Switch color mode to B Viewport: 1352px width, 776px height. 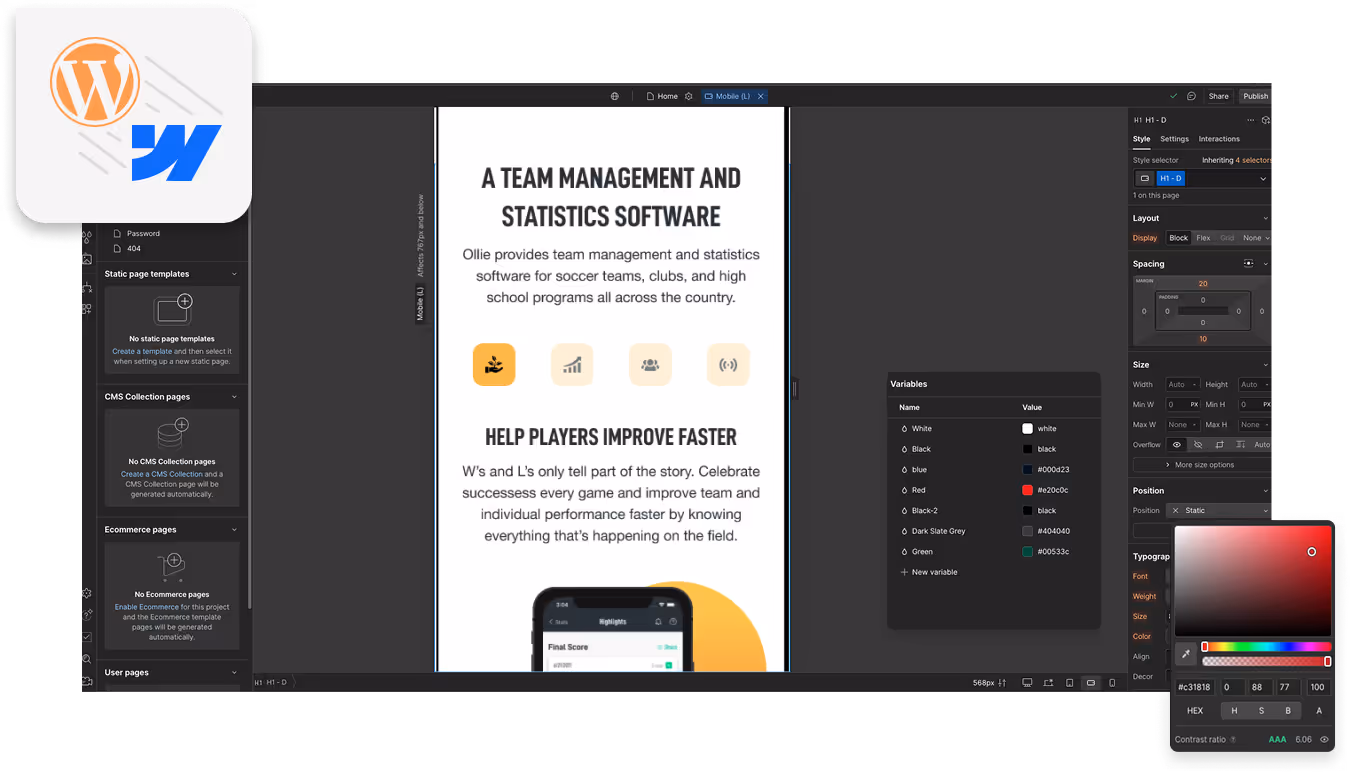pos(1288,711)
